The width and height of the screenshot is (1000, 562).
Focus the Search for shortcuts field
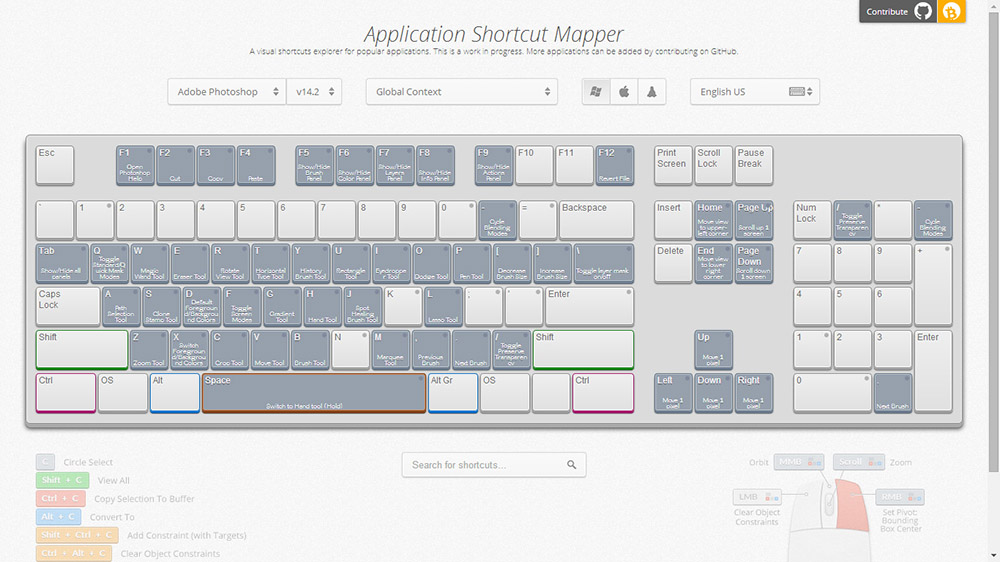tap(494, 465)
